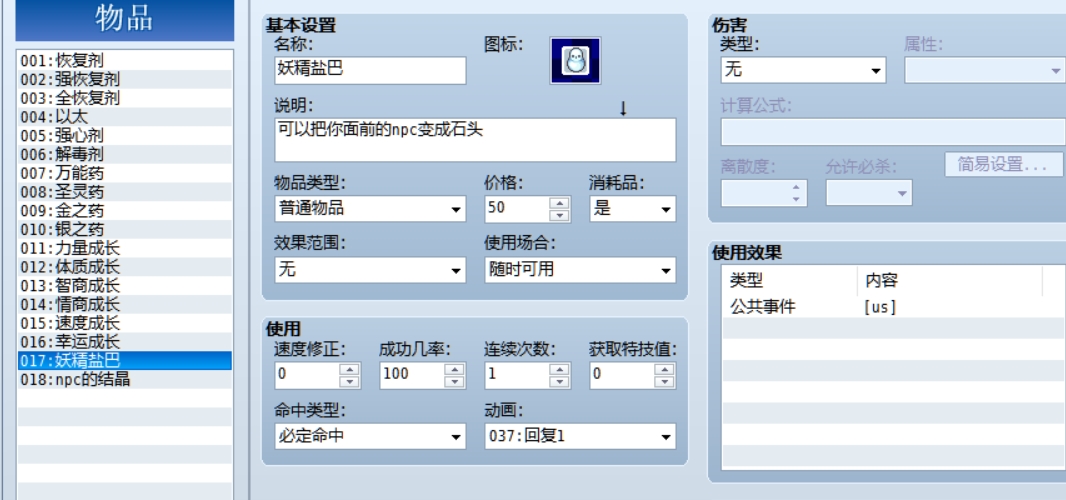Select list item 004:以太

124,117
